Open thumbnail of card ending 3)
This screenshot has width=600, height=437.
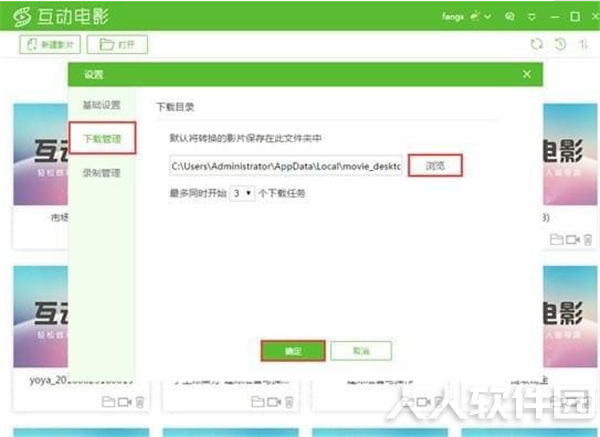[x=570, y=154]
